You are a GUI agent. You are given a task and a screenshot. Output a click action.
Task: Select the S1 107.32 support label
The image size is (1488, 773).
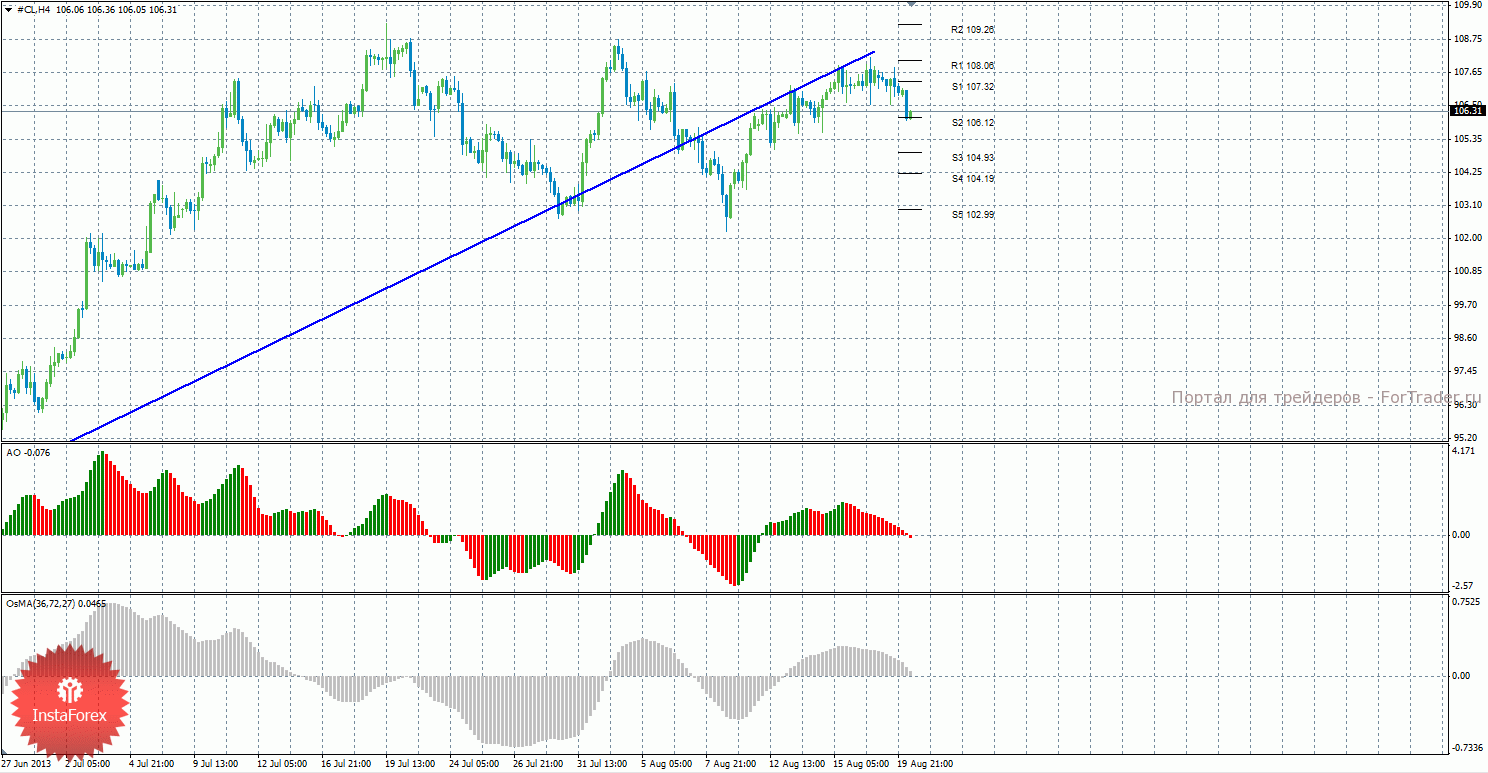coord(973,87)
